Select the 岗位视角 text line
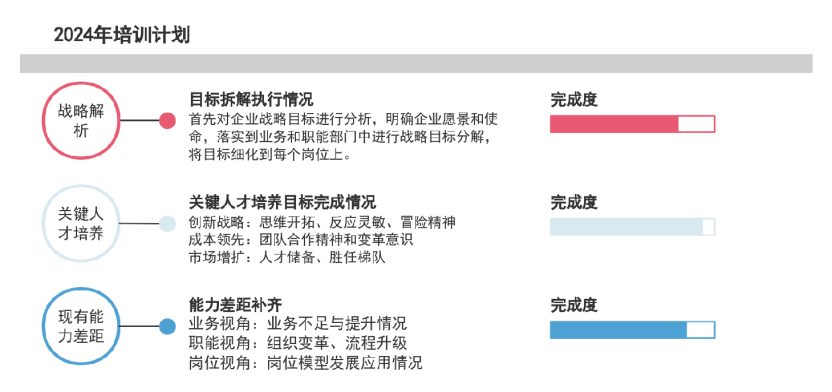 pos(306,363)
